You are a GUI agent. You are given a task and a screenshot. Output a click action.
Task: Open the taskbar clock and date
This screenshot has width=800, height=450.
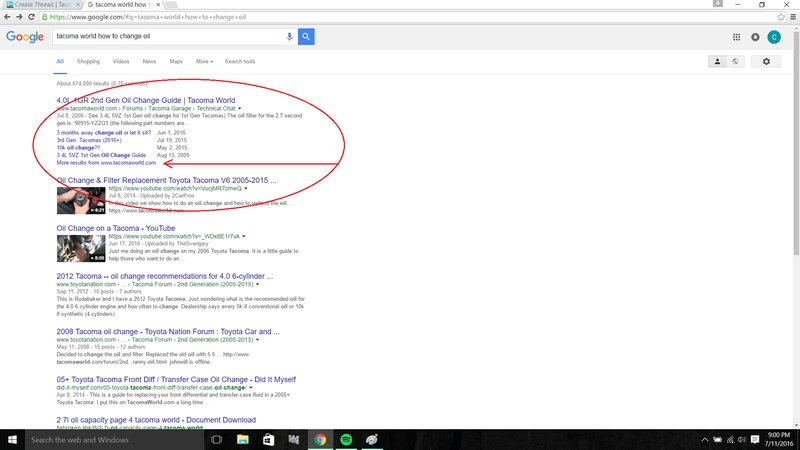click(x=779, y=439)
